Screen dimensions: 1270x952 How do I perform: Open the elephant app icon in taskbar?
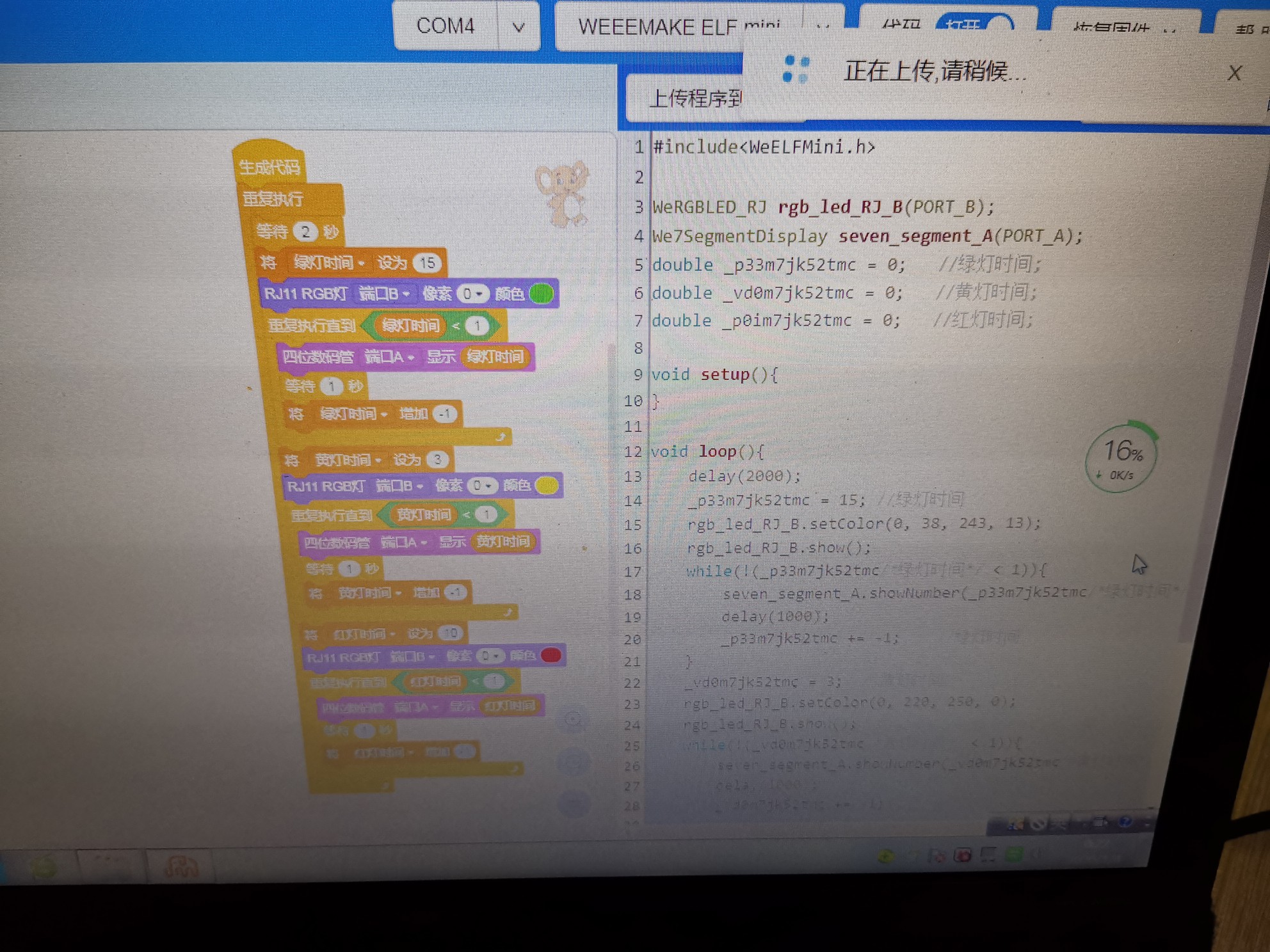(181, 866)
